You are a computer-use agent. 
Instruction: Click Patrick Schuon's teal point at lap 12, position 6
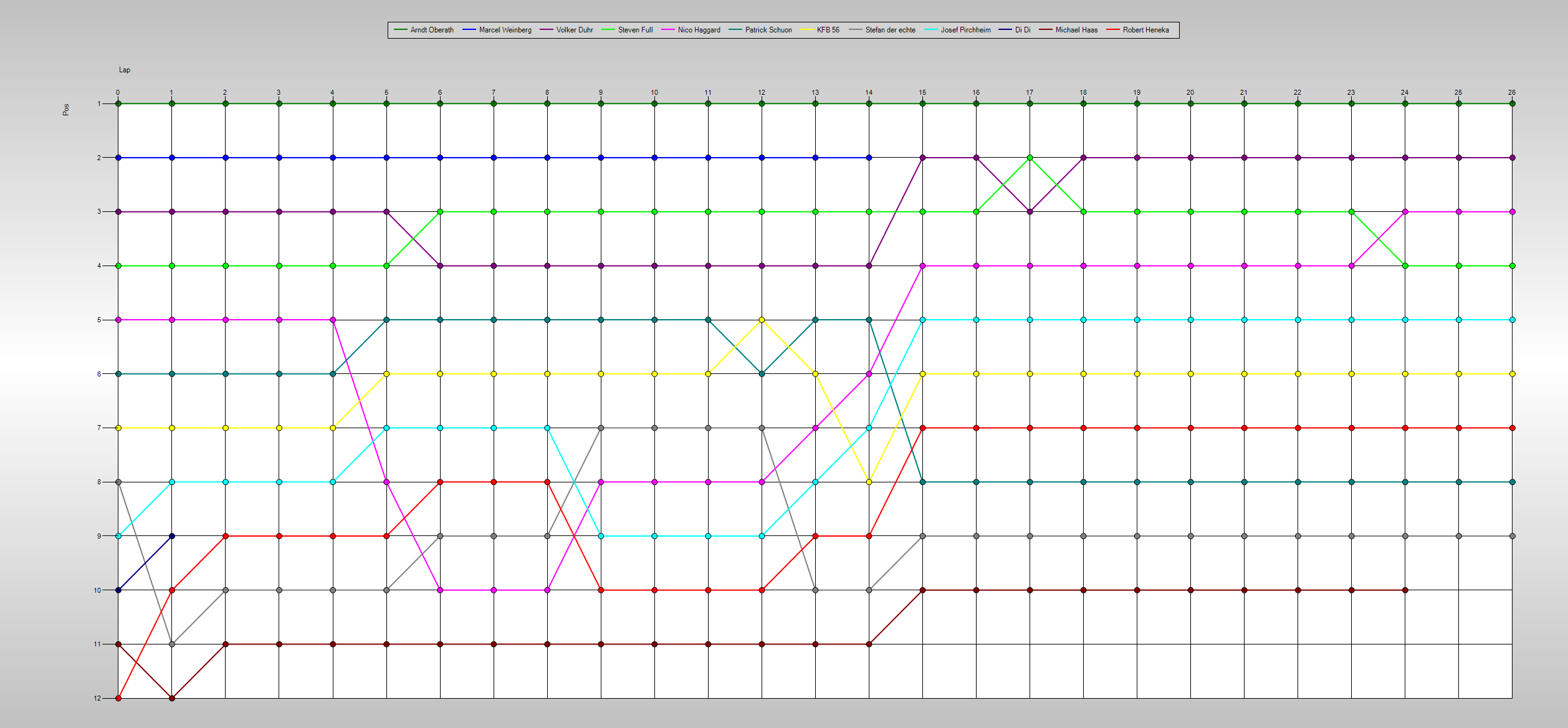click(762, 374)
